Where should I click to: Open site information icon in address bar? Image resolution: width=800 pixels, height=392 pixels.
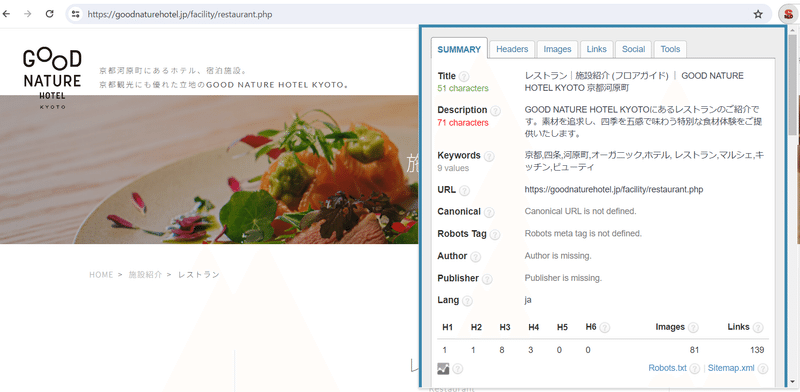tap(76, 14)
